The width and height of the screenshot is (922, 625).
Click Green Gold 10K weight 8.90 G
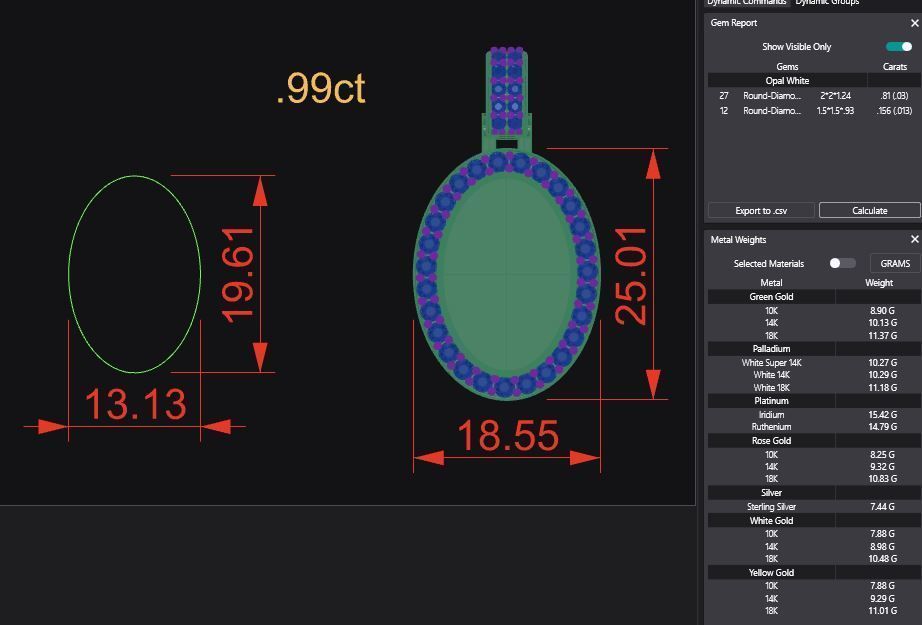click(x=883, y=310)
